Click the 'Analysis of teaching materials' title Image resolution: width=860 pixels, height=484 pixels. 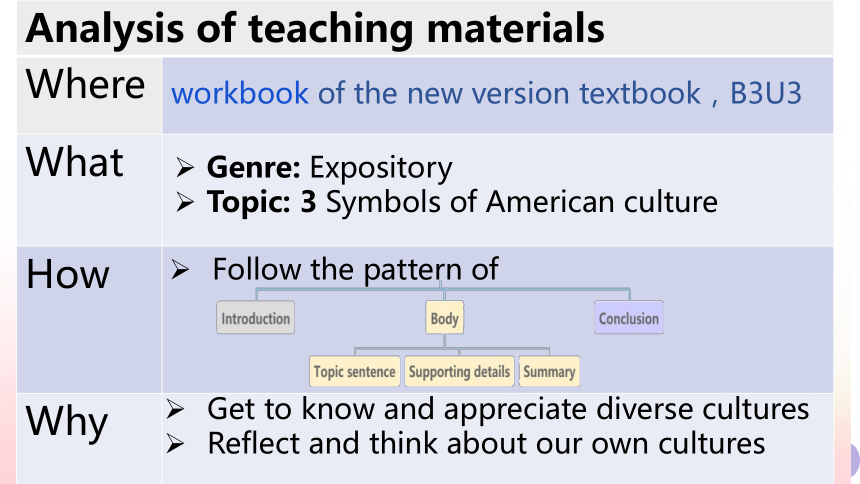[315, 28]
